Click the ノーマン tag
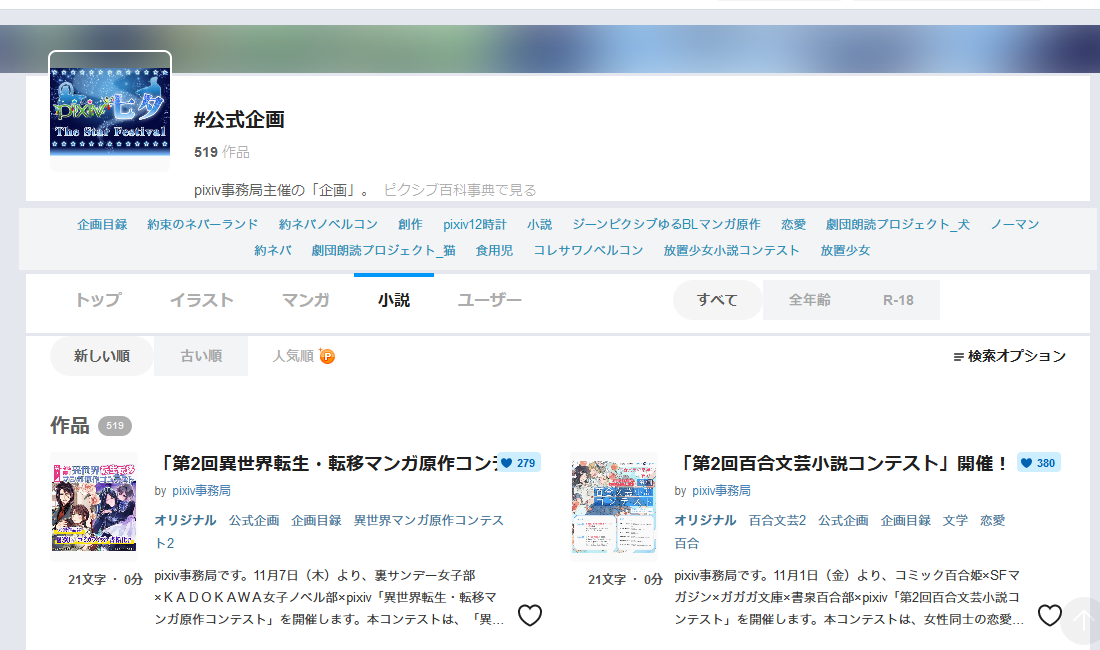The height and width of the screenshot is (650, 1100). click(x=1015, y=224)
